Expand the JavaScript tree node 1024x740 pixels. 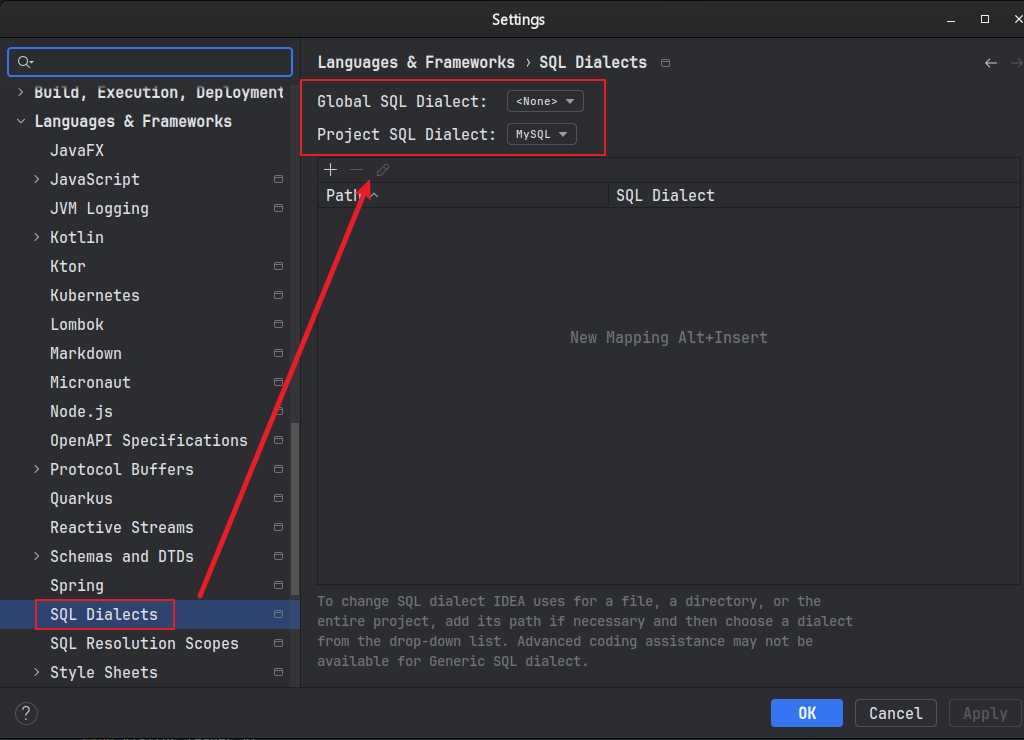coord(37,179)
